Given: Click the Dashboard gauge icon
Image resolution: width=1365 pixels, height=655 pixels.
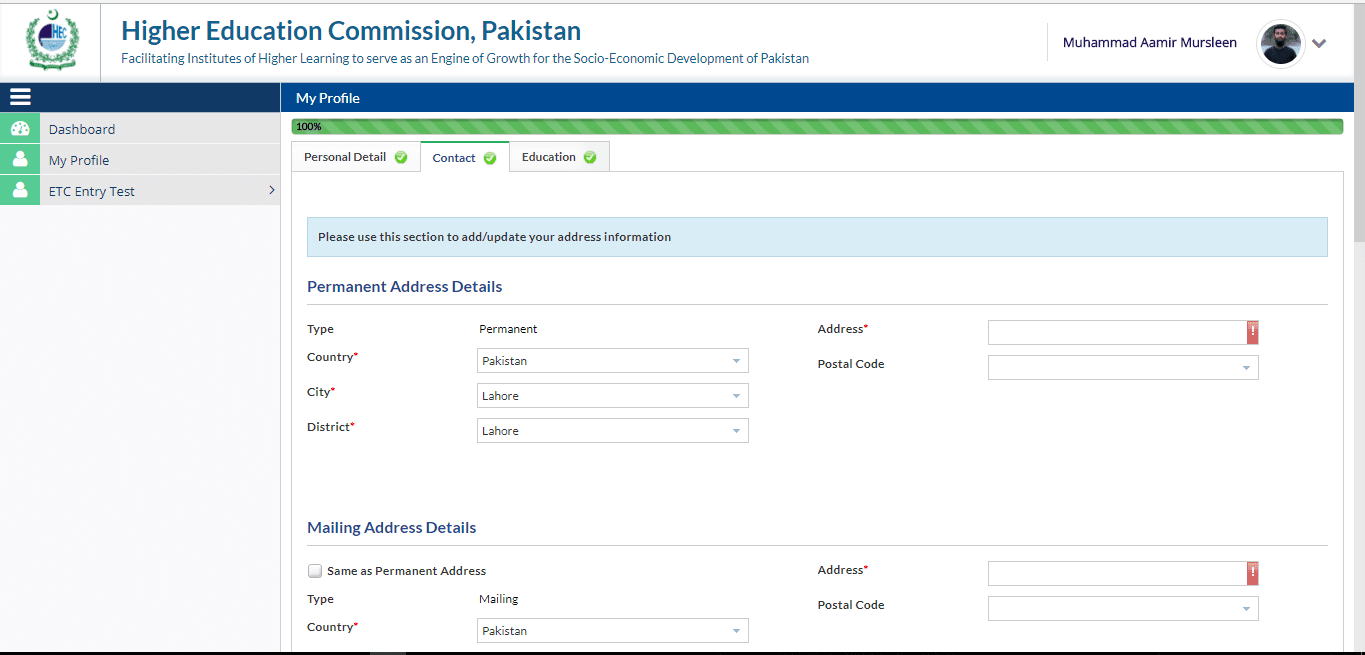Looking at the screenshot, I should [x=20, y=129].
